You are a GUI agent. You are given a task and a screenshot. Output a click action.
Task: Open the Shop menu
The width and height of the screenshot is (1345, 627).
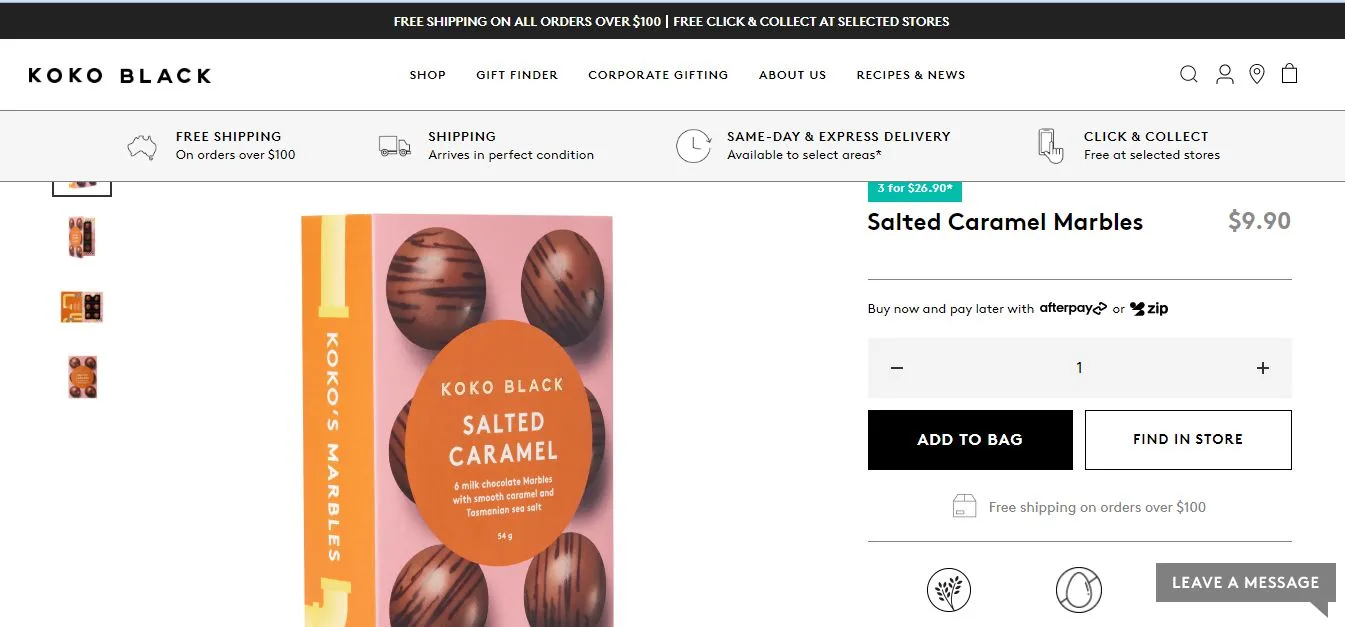[x=427, y=75]
